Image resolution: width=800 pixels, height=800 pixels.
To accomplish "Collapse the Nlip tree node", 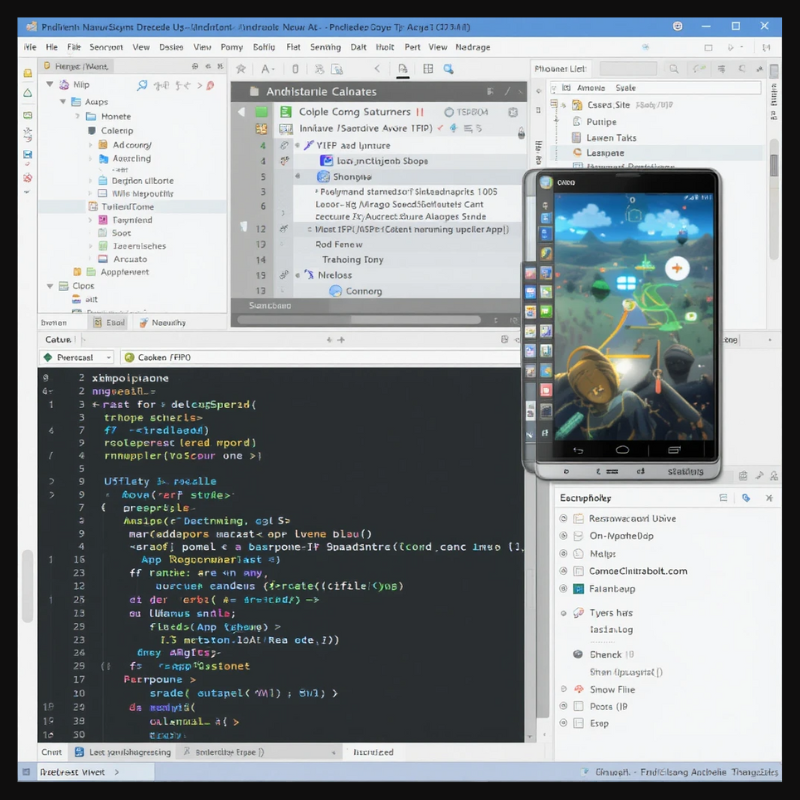I will point(51,84).
